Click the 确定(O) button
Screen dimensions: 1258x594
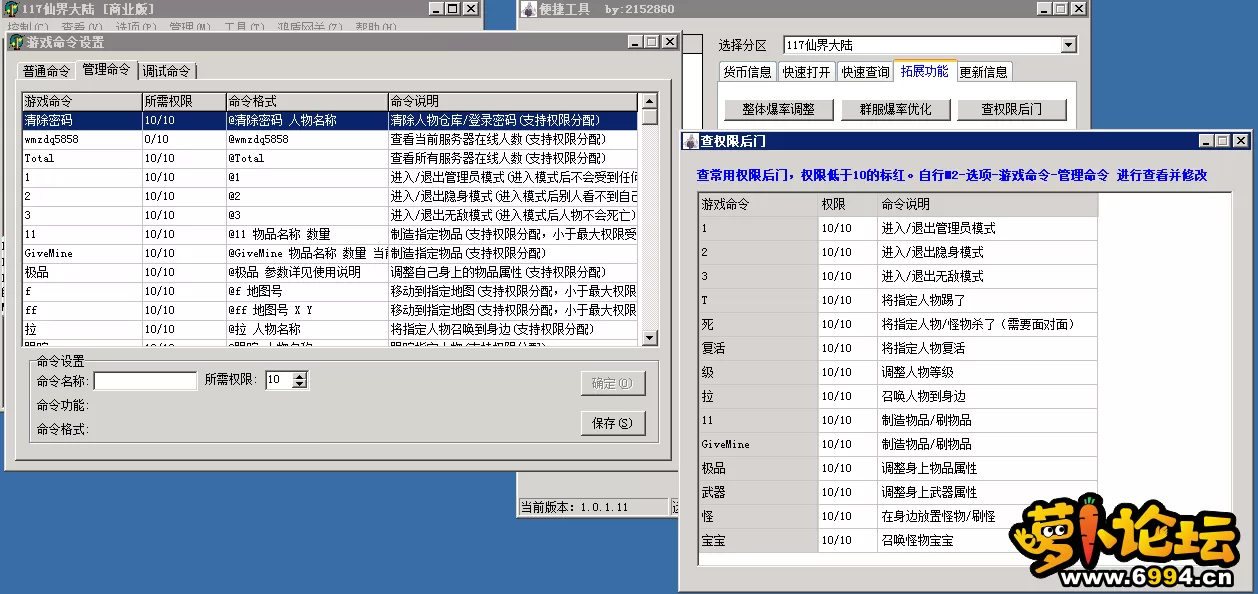pyautogui.click(x=613, y=383)
